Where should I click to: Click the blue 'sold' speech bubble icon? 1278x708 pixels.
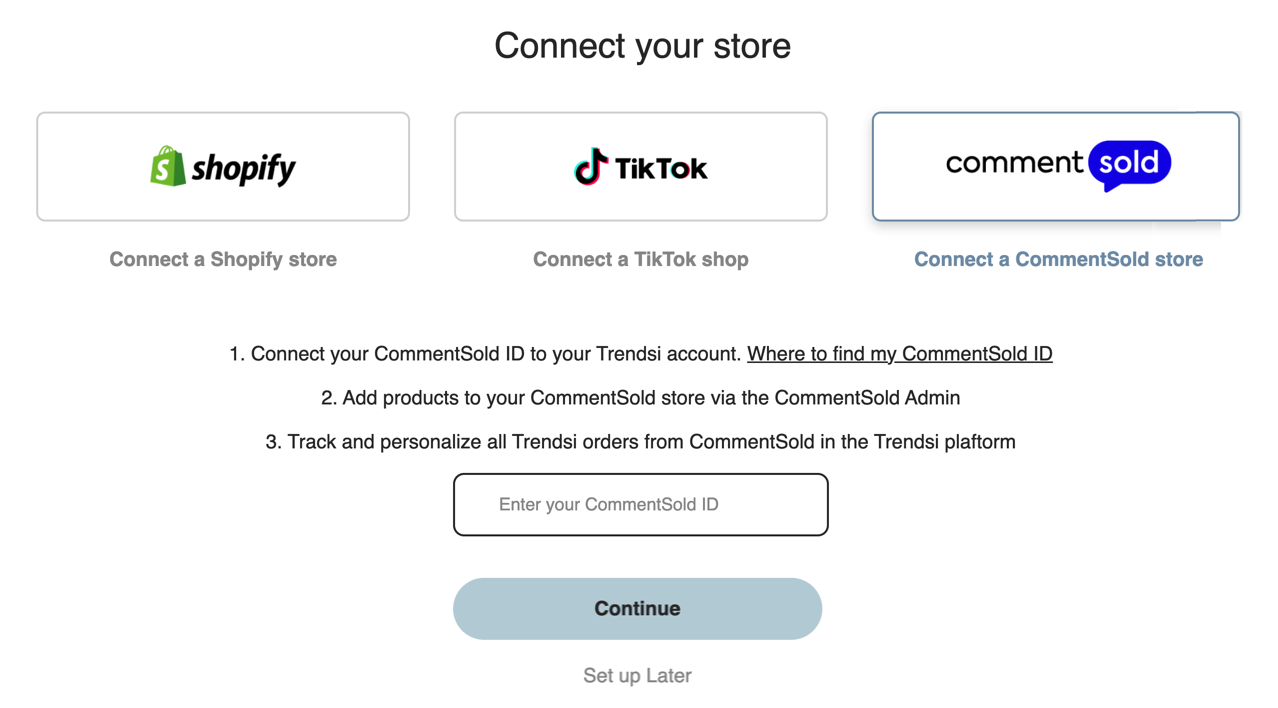(x=1129, y=165)
